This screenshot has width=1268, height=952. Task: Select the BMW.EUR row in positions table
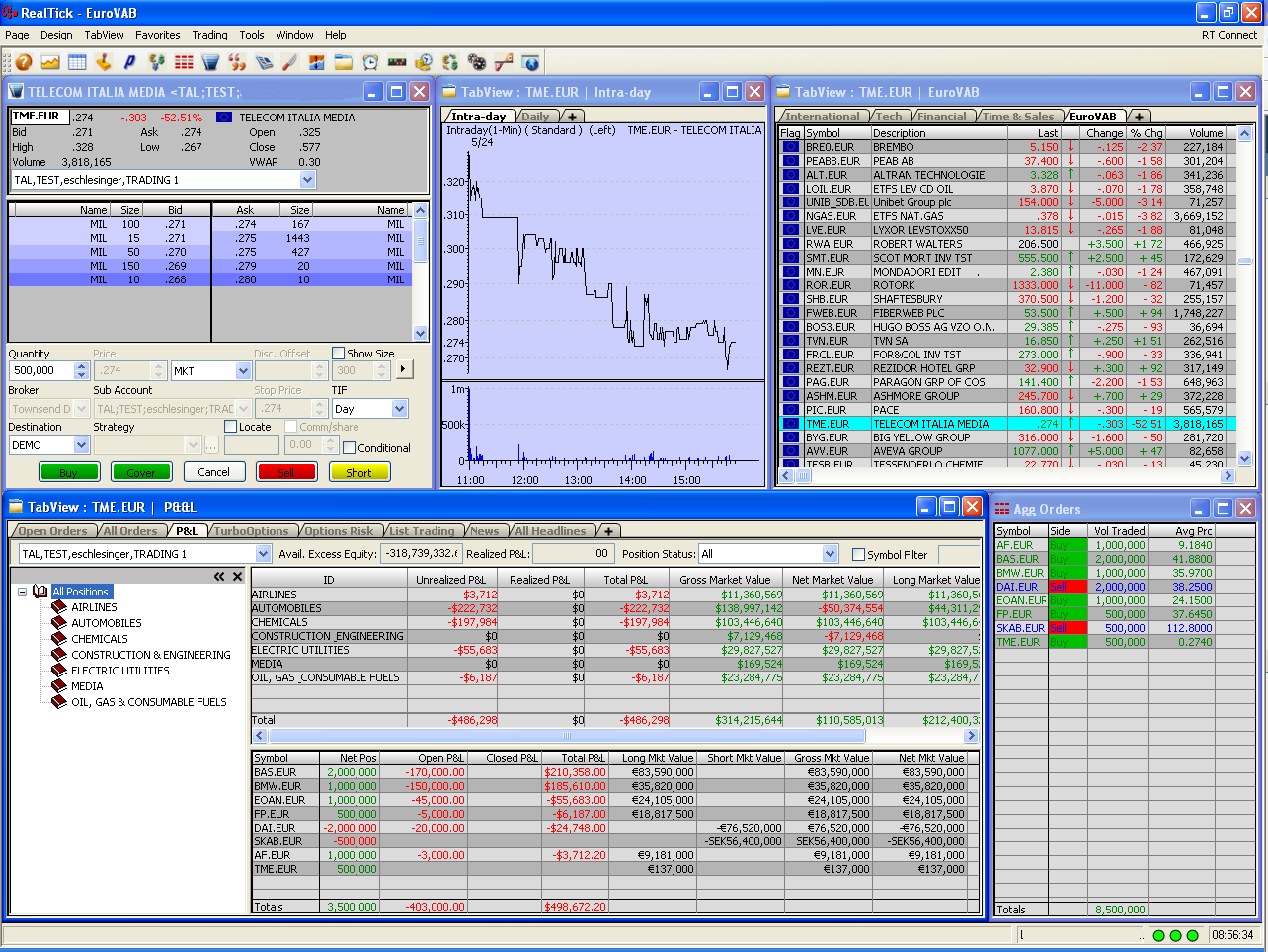pyautogui.click(x=615, y=786)
